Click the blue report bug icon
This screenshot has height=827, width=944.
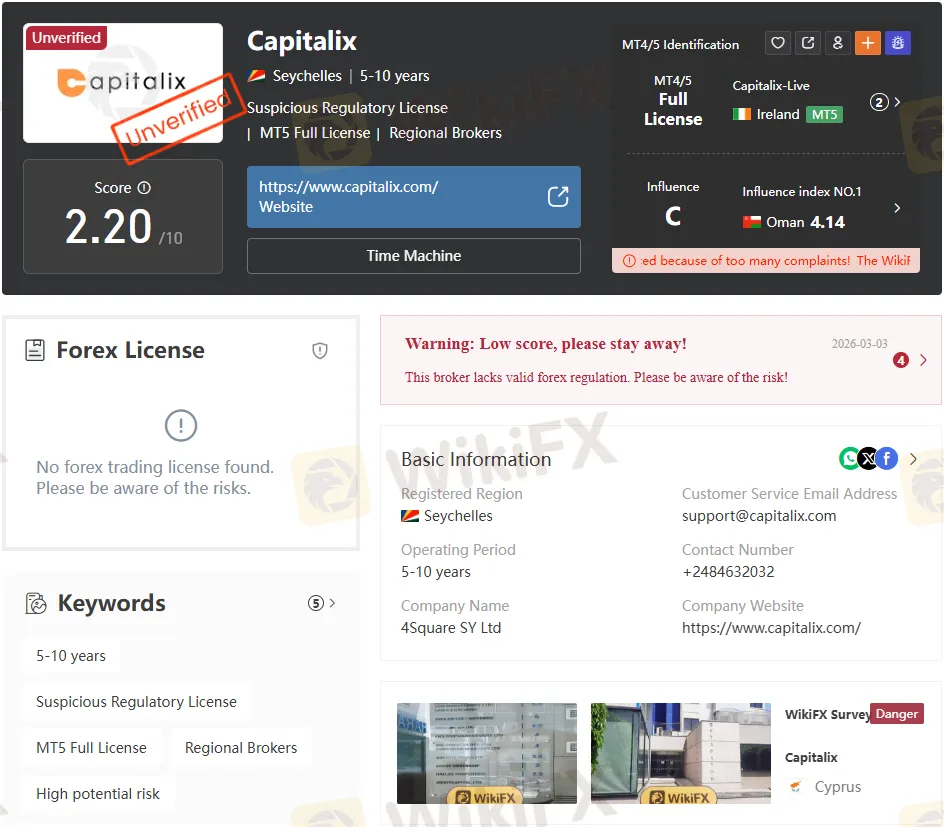tap(898, 43)
